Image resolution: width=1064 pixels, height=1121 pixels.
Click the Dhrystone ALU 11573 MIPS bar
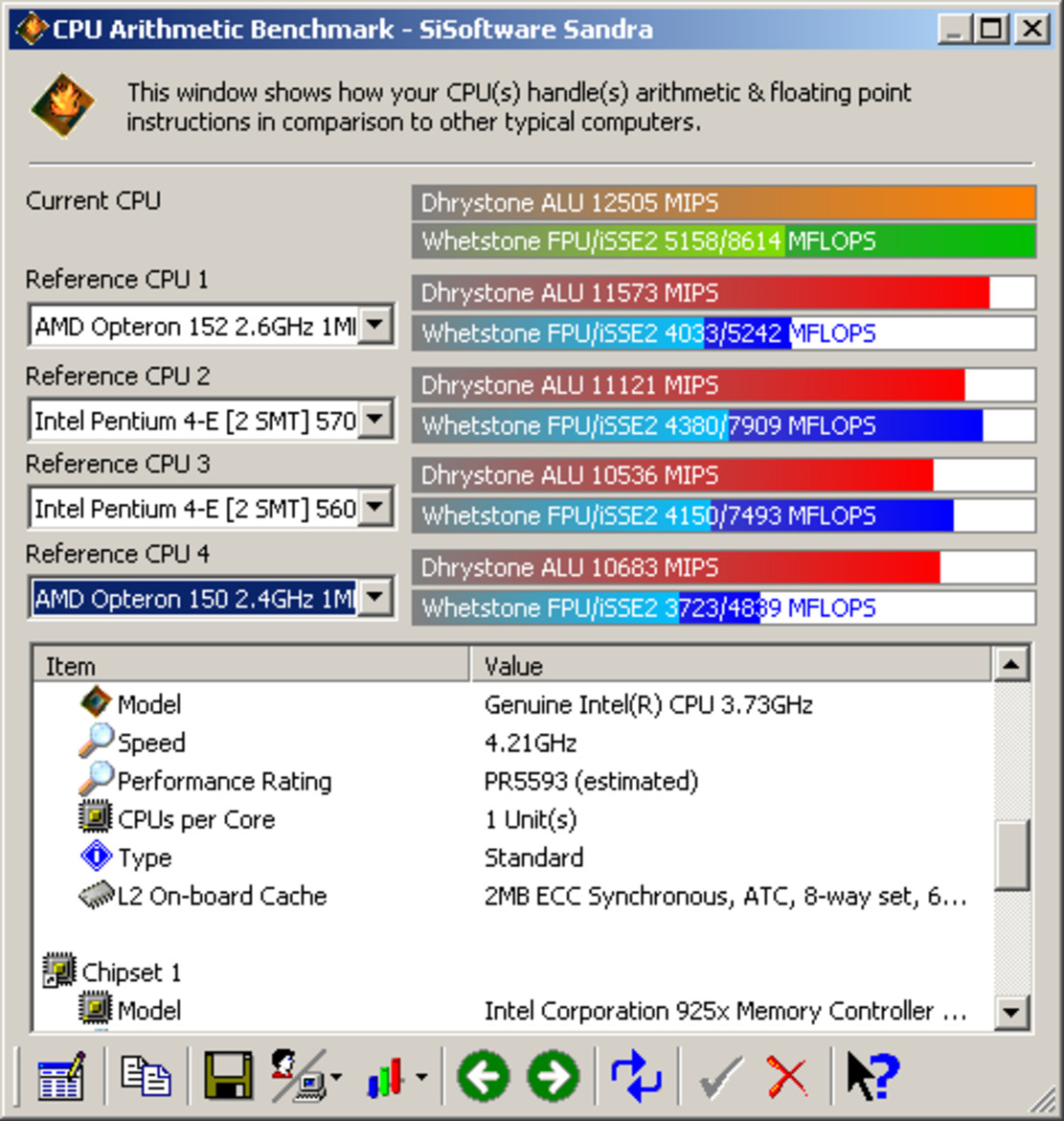coord(724,292)
